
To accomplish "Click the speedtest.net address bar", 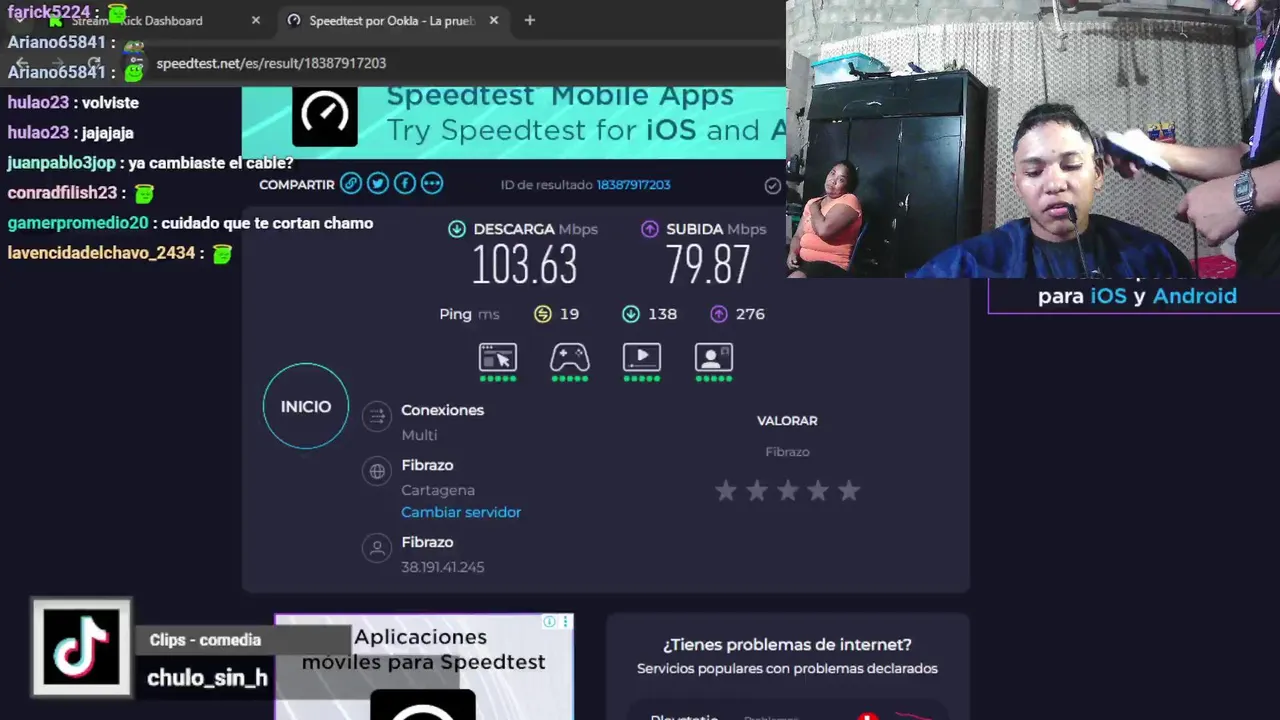I will point(460,63).
